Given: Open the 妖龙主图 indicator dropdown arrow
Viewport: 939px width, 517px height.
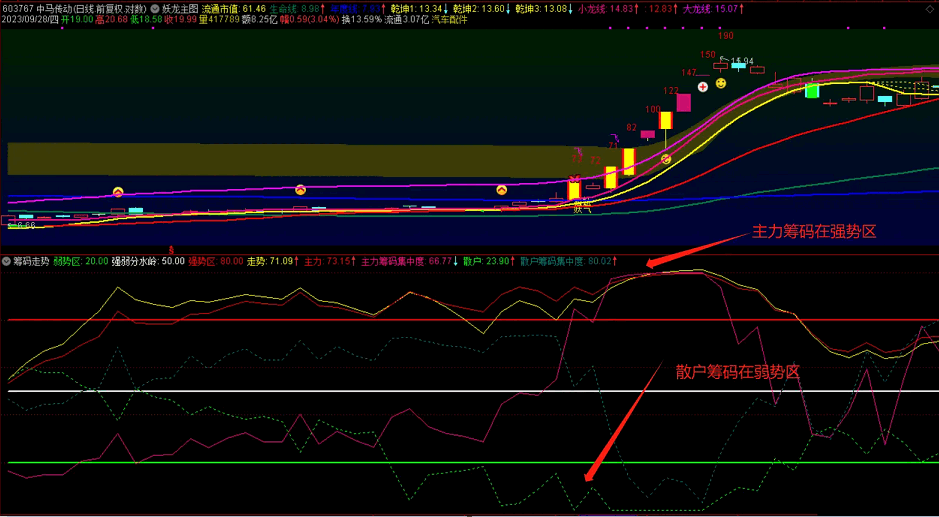Looking at the screenshot, I should point(156,10).
